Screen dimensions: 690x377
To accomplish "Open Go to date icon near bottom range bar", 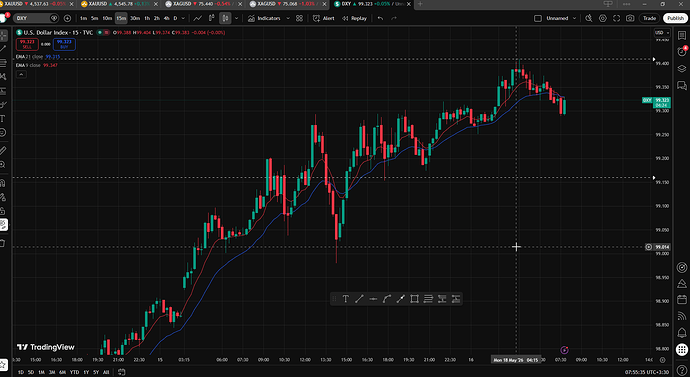I will [x=122, y=372].
